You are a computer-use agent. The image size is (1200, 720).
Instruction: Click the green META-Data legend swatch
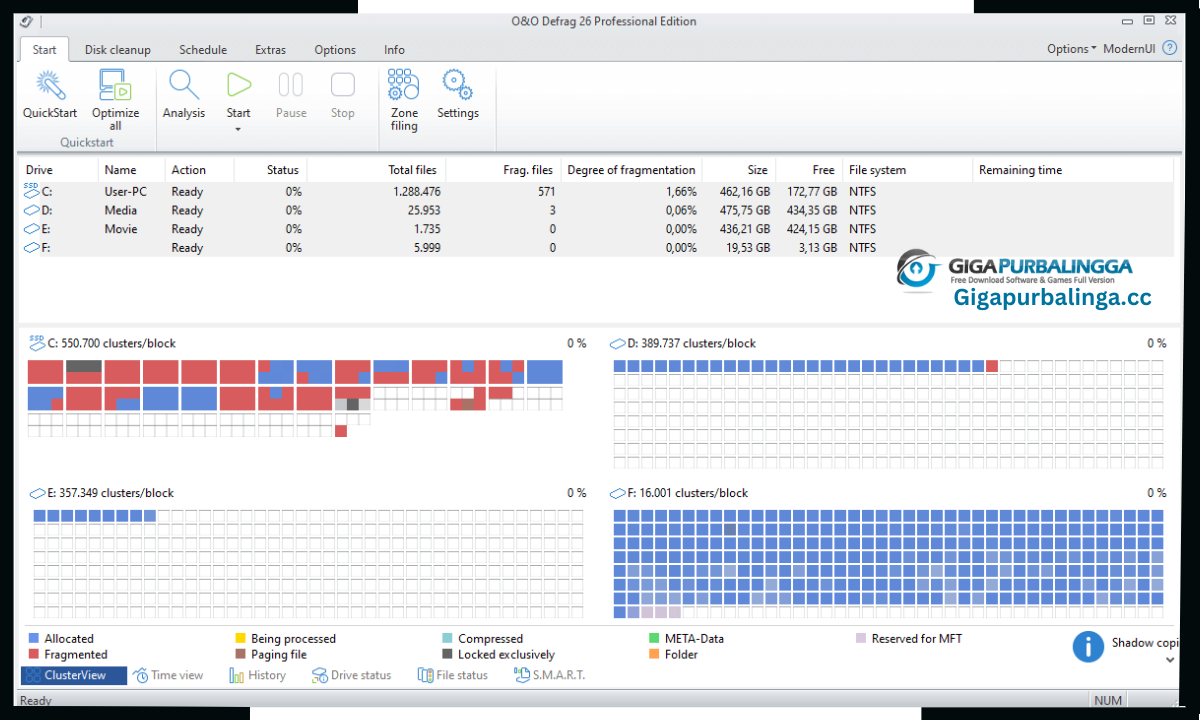[x=654, y=638]
